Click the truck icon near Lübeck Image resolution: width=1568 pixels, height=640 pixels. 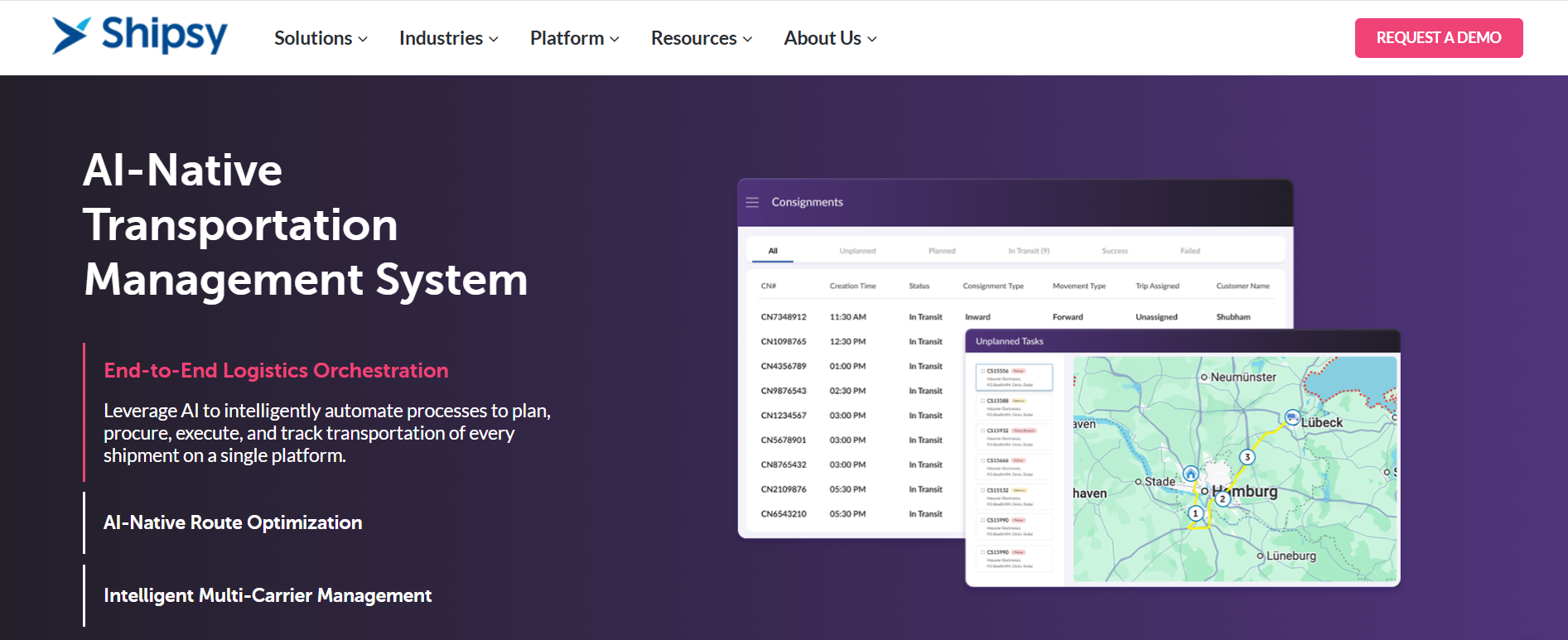coord(1292,417)
